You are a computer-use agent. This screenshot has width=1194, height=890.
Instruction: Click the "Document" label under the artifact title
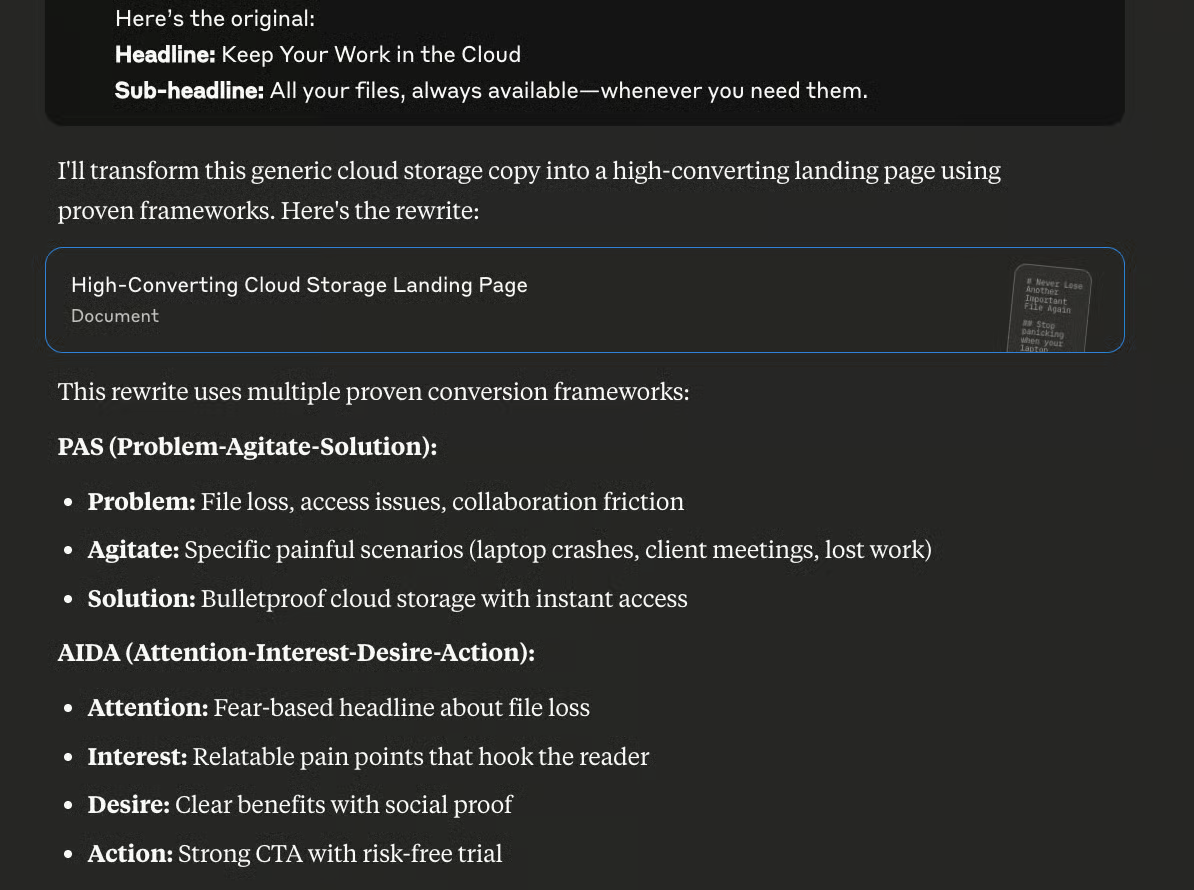[x=115, y=316]
